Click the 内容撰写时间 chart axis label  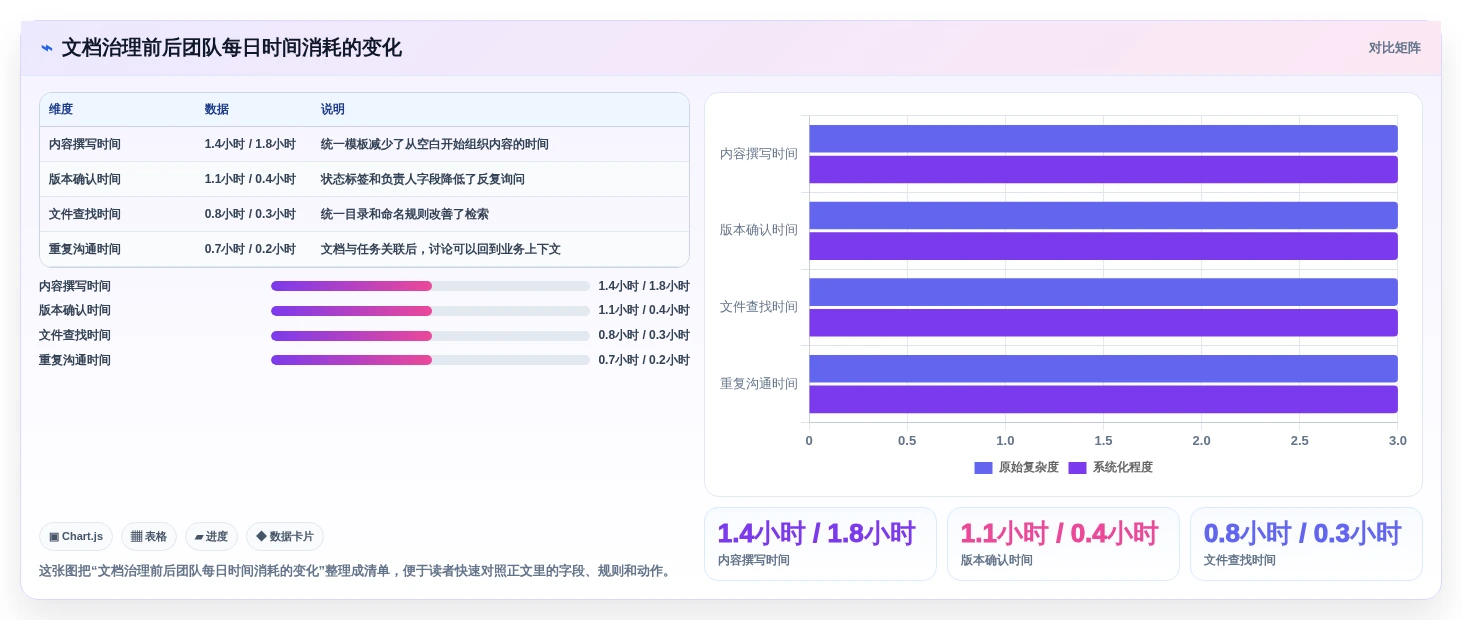(759, 154)
